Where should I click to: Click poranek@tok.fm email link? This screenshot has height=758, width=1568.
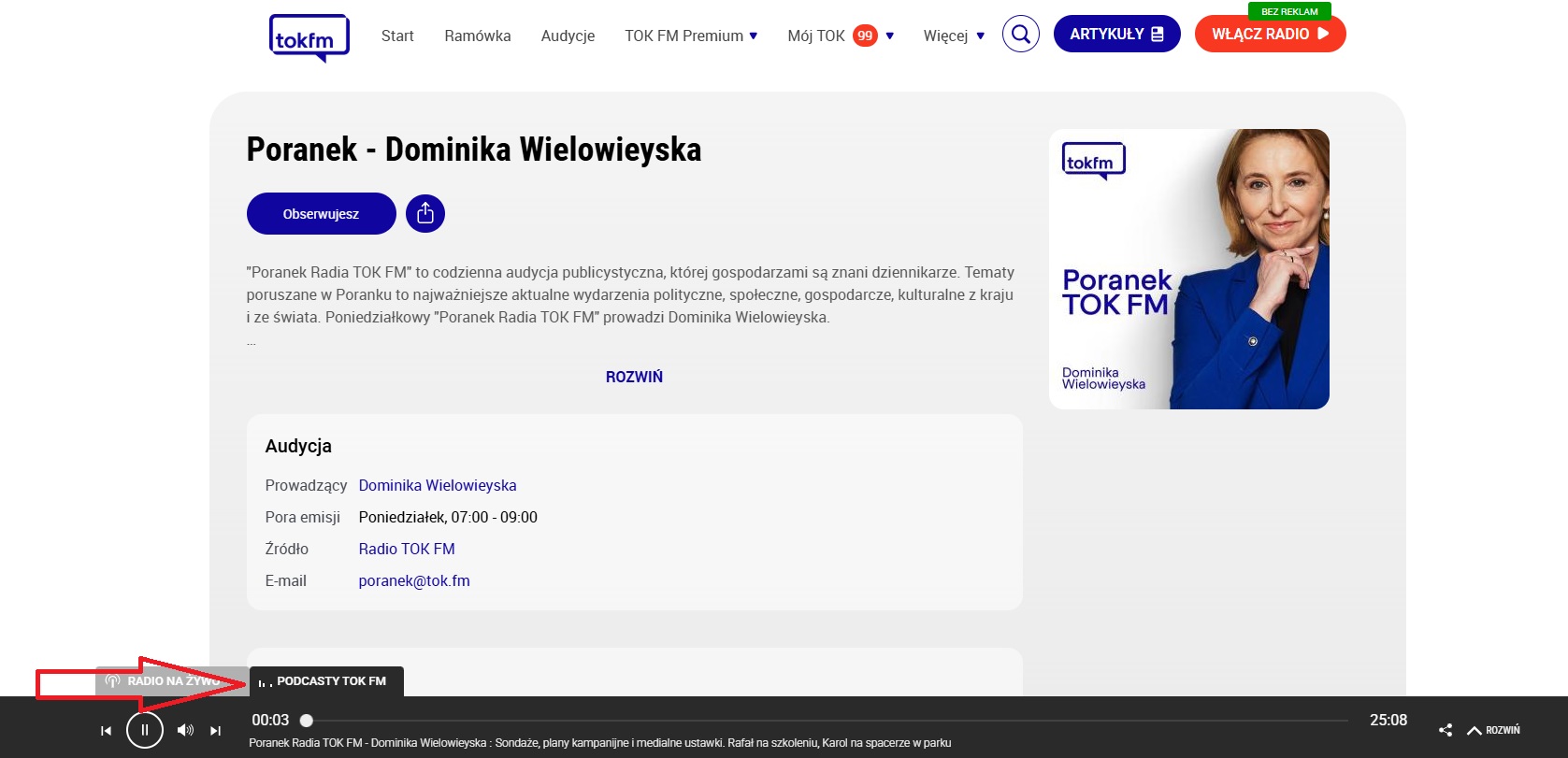click(x=414, y=580)
